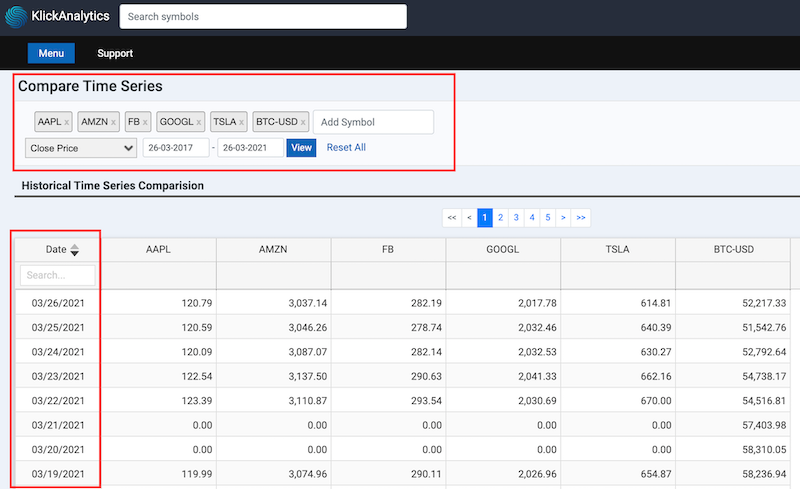Remove the AMZN symbol tag
800x489 pixels.
113,123
